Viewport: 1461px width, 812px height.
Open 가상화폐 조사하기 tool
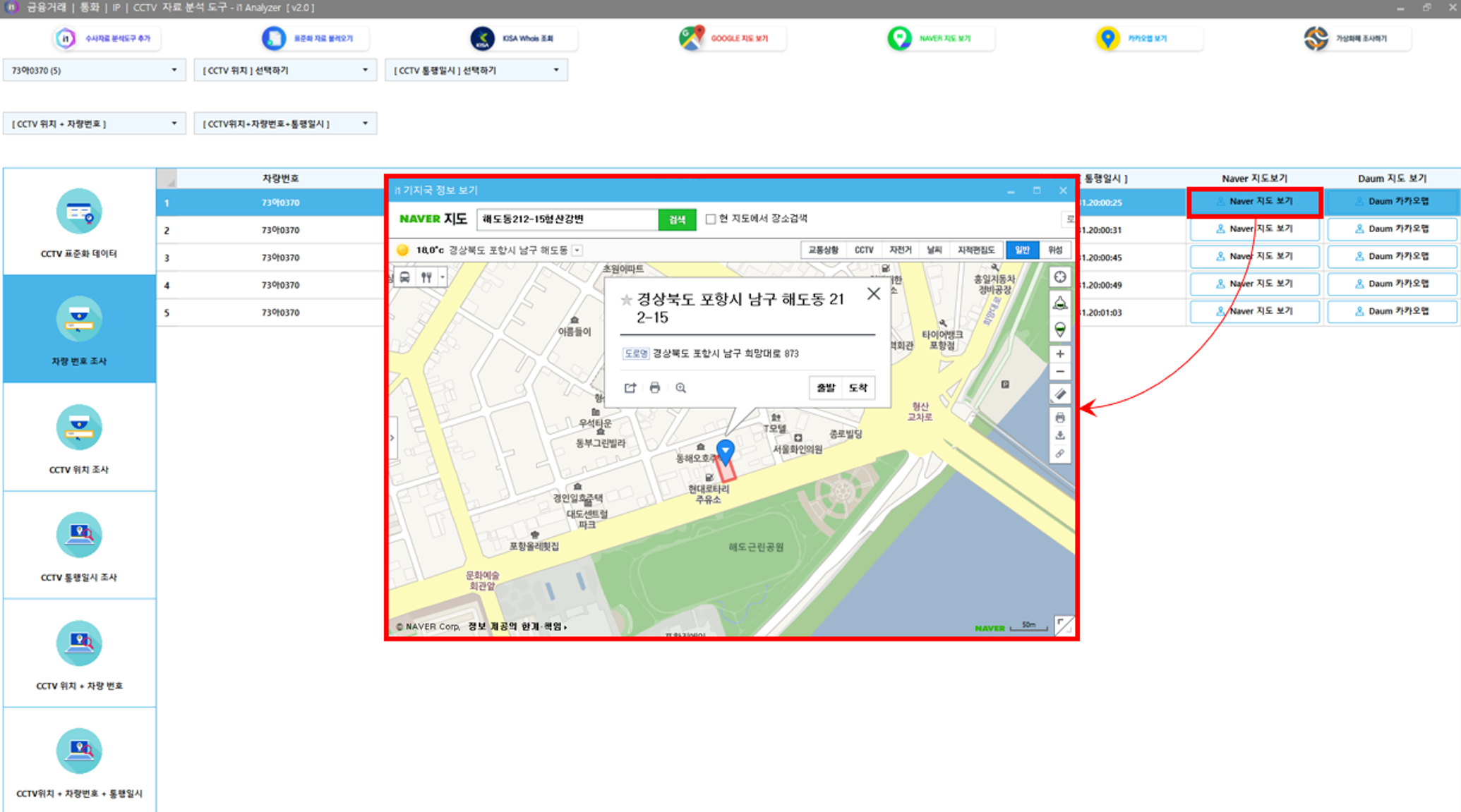(x=1357, y=38)
